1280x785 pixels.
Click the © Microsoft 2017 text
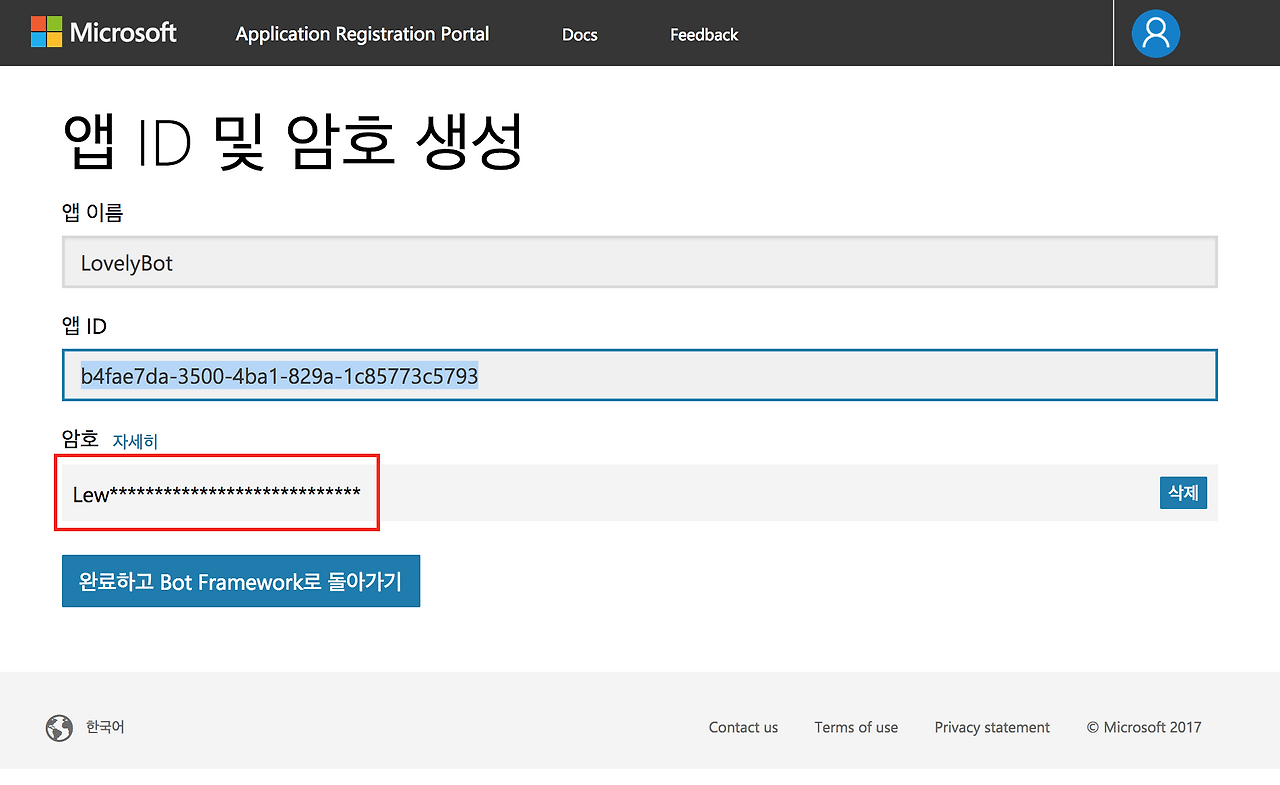1144,728
